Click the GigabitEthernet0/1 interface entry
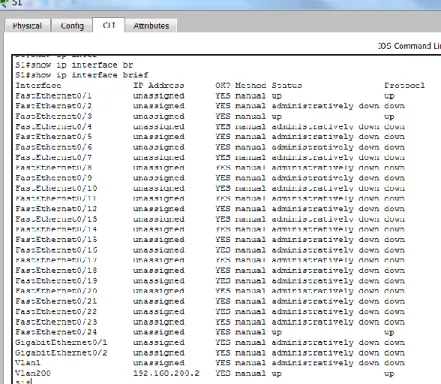Screen dimensions: 441x384 pos(61,343)
